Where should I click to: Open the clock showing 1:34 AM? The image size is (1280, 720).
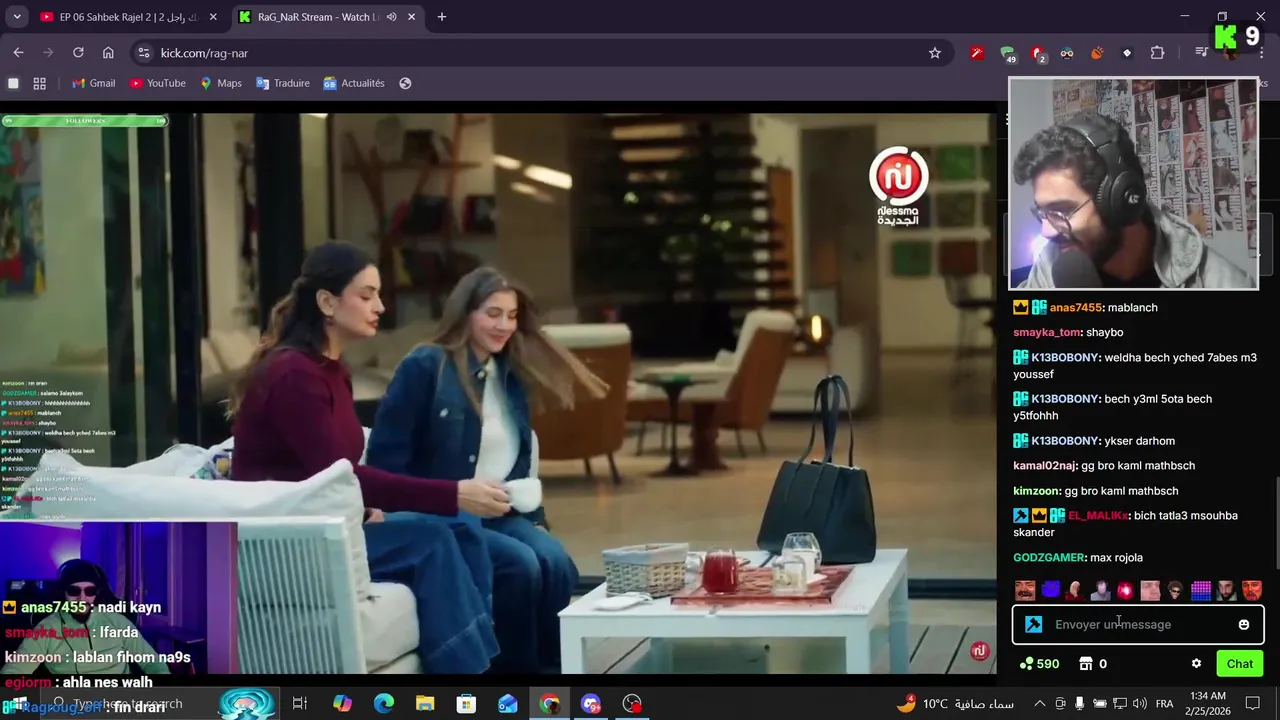[x=1208, y=703]
